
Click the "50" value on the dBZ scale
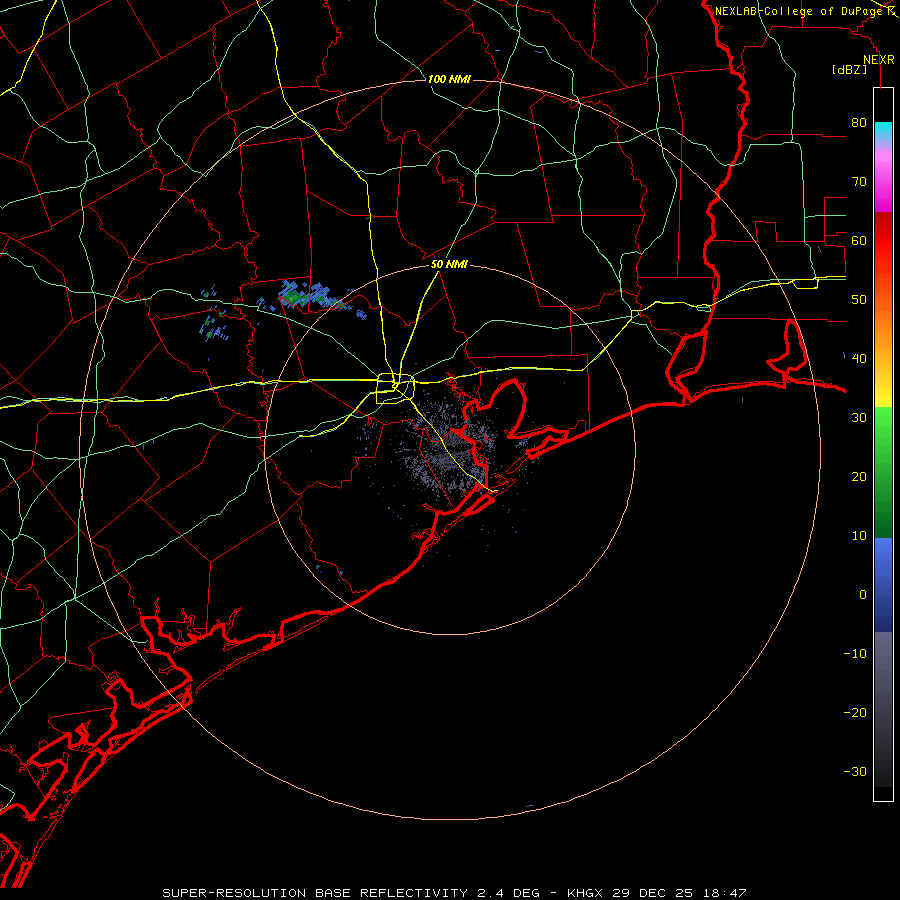[x=859, y=300]
